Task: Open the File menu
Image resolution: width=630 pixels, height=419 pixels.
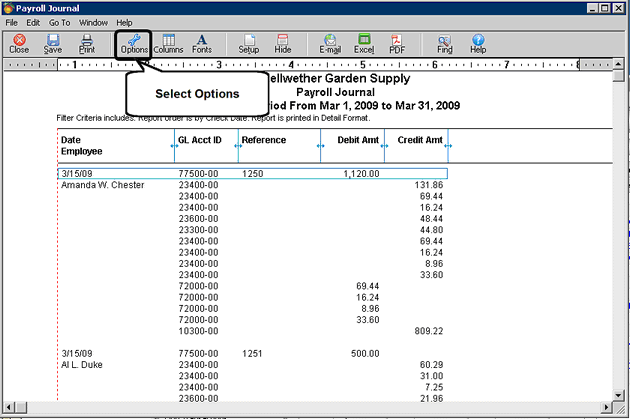Action: point(11,23)
